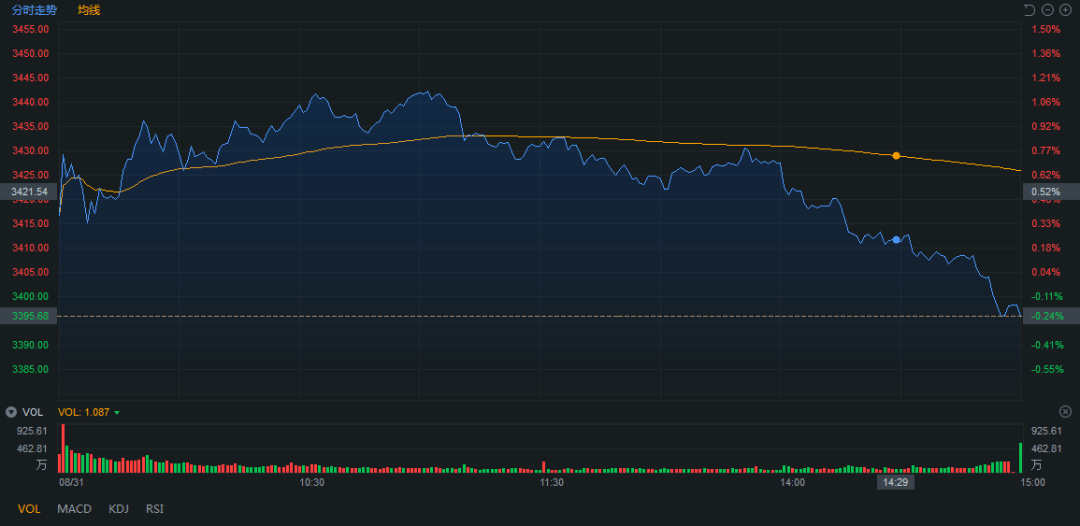Viewport: 1080px width, 526px height.
Task: Switch to the MACD indicator tab
Action: pyautogui.click(x=74, y=509)
